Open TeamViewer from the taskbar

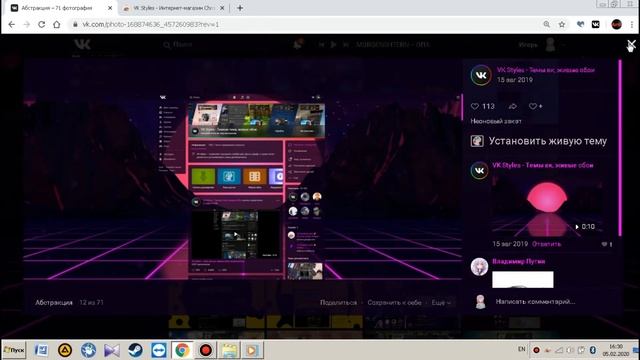coord(158,350)
